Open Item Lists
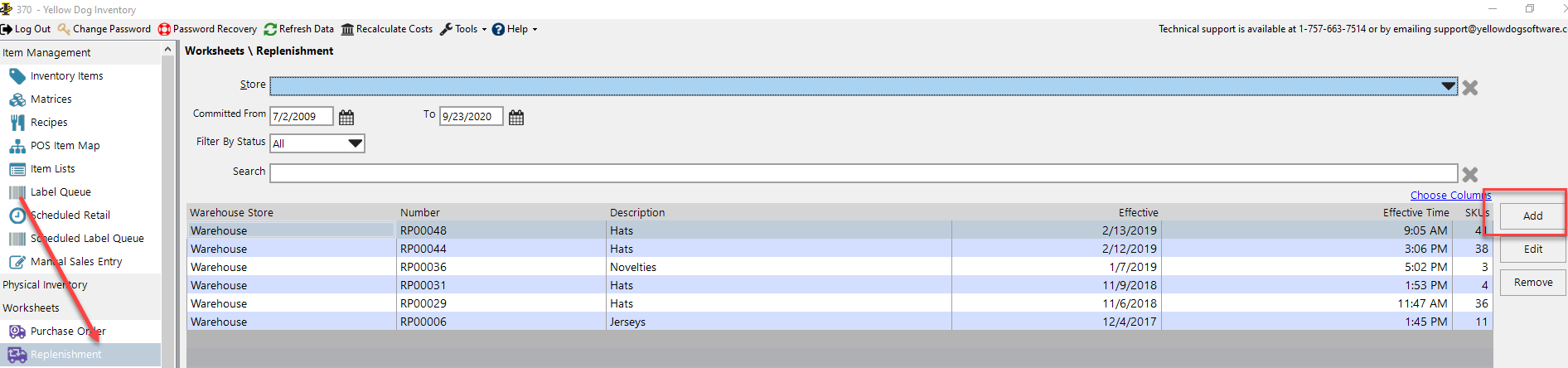This screenshot has width=1568, height=368. [53, 168]
